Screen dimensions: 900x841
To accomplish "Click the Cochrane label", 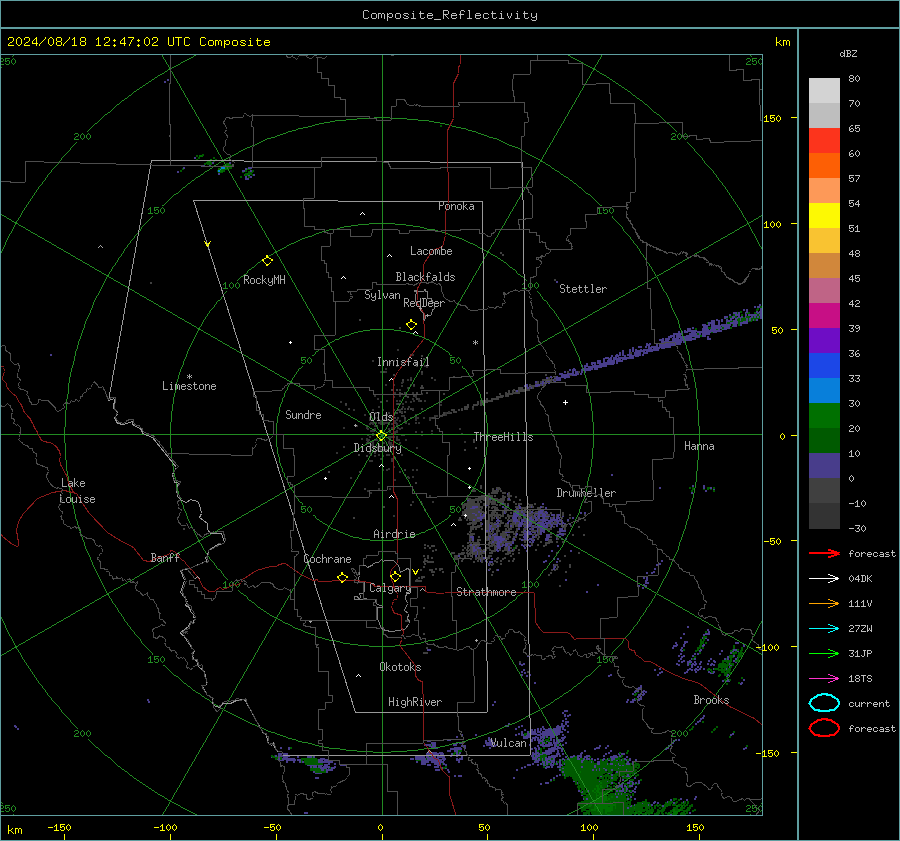I will 327,559.
